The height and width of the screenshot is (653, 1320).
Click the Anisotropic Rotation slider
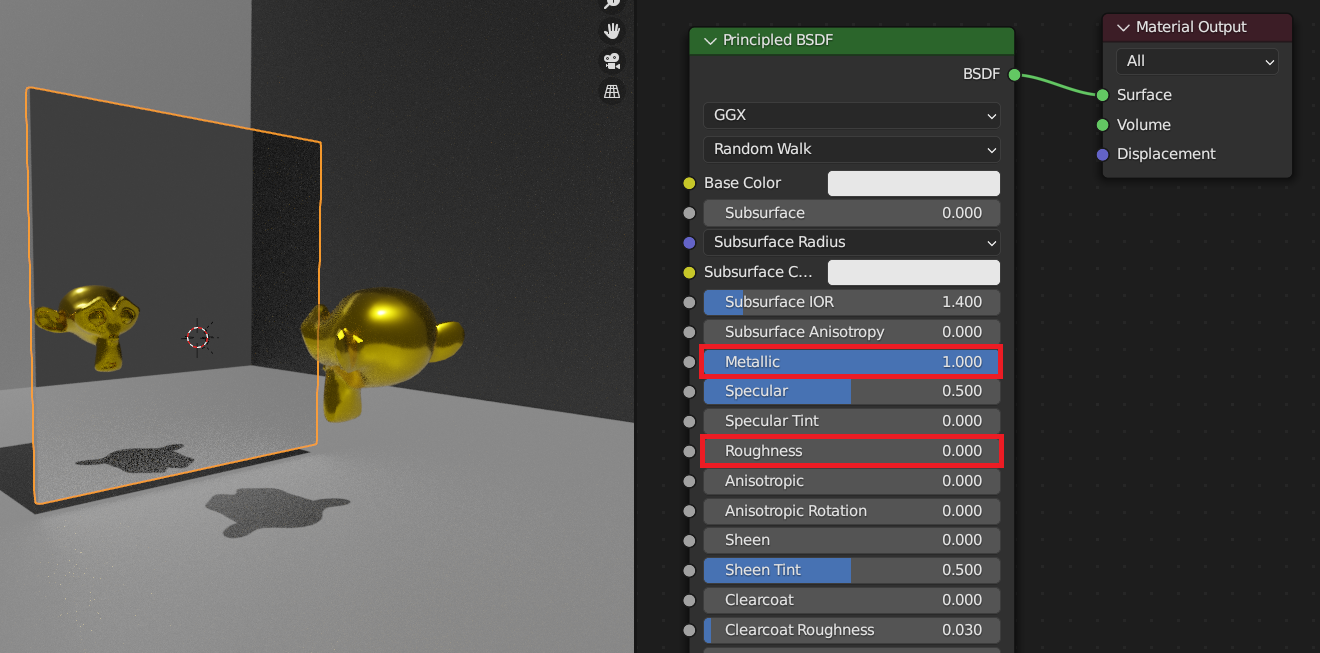tap(851, 511)
